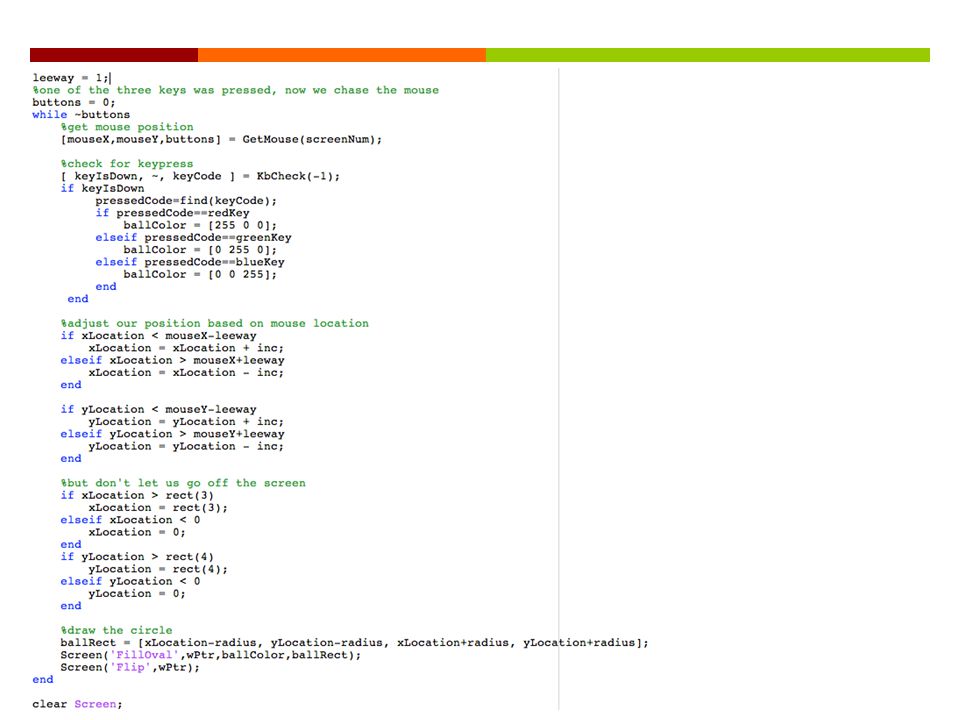
Task: Click the 'yLocation = 0;' line
Action: [137, 593]
